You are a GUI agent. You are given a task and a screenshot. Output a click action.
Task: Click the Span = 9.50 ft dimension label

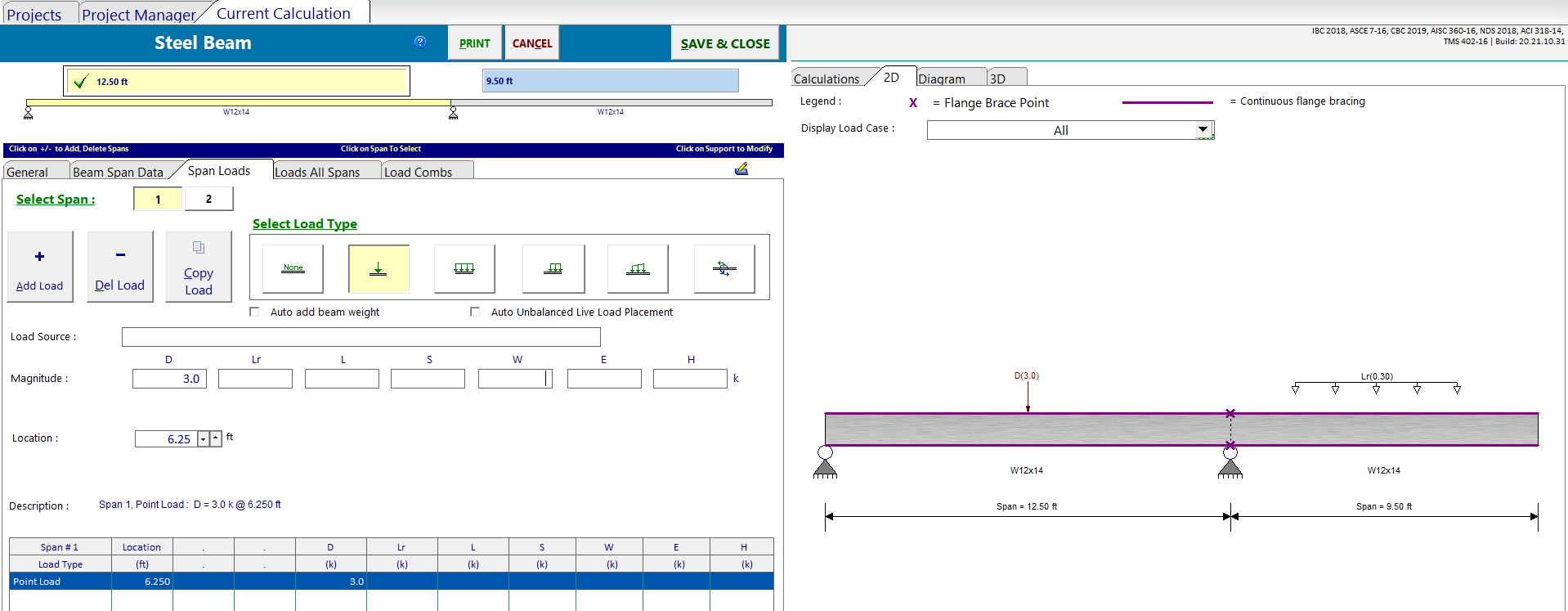[1384, 506]
